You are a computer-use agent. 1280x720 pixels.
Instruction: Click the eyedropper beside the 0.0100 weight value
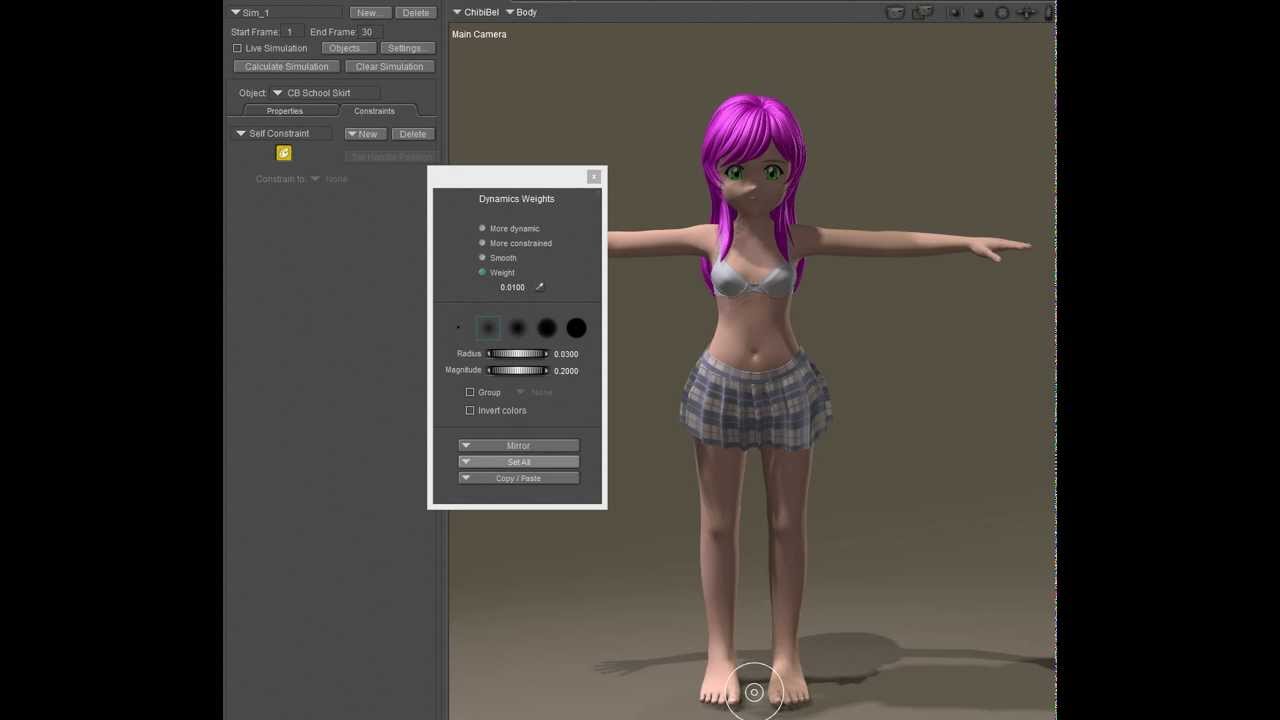coord(539,287)
